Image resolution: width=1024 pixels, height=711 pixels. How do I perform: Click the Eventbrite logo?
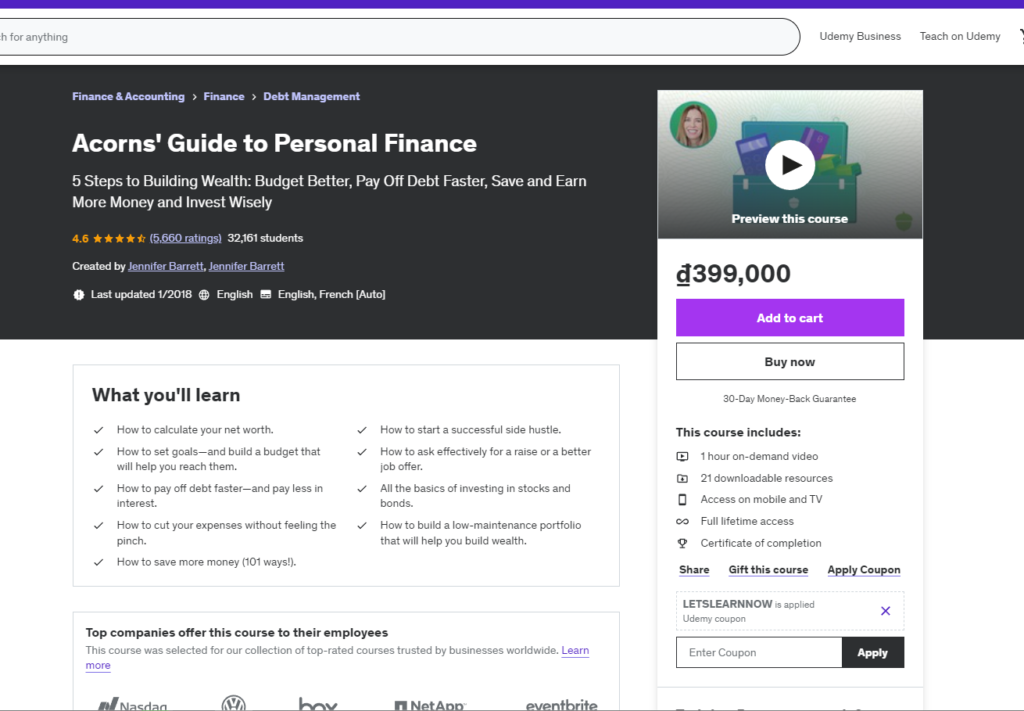coord(561,704)
